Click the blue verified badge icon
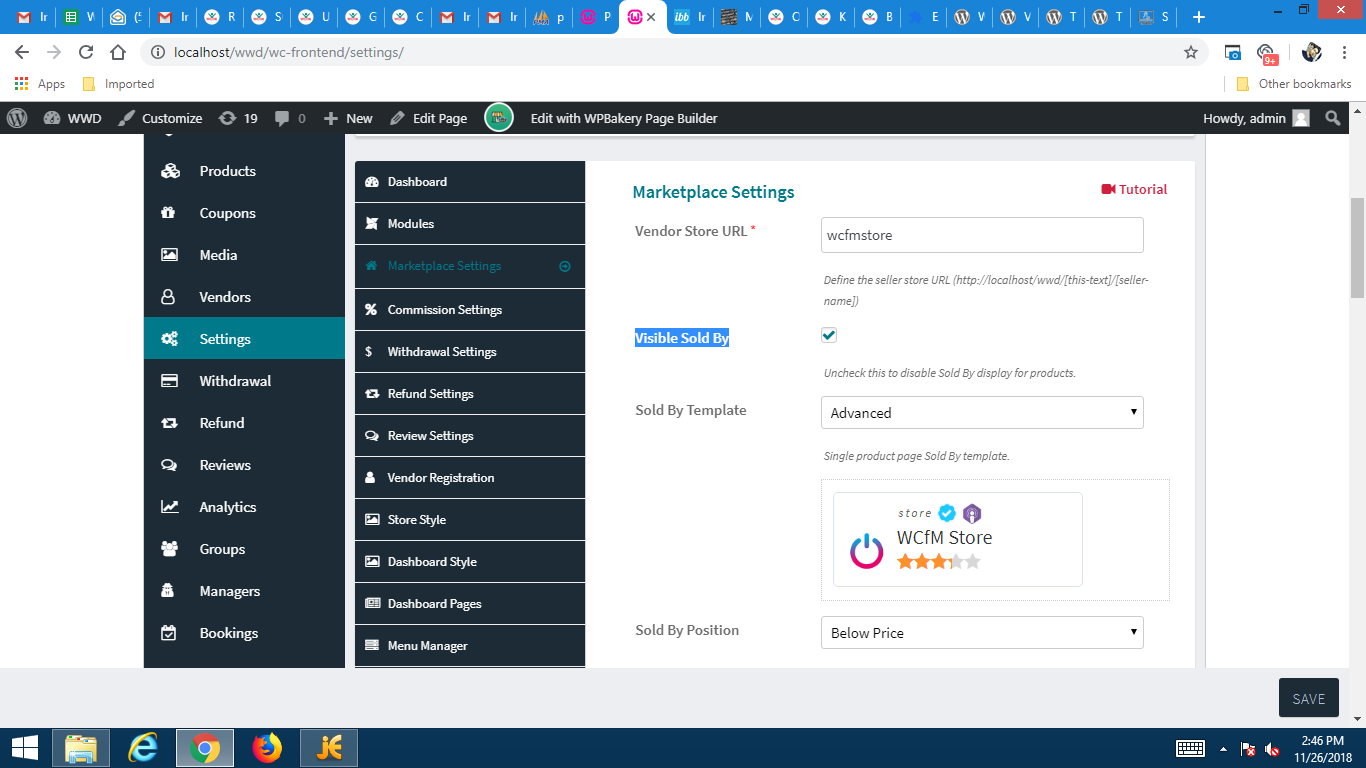The width and height of the screenshot is (1366, 768). pos(947,514)
